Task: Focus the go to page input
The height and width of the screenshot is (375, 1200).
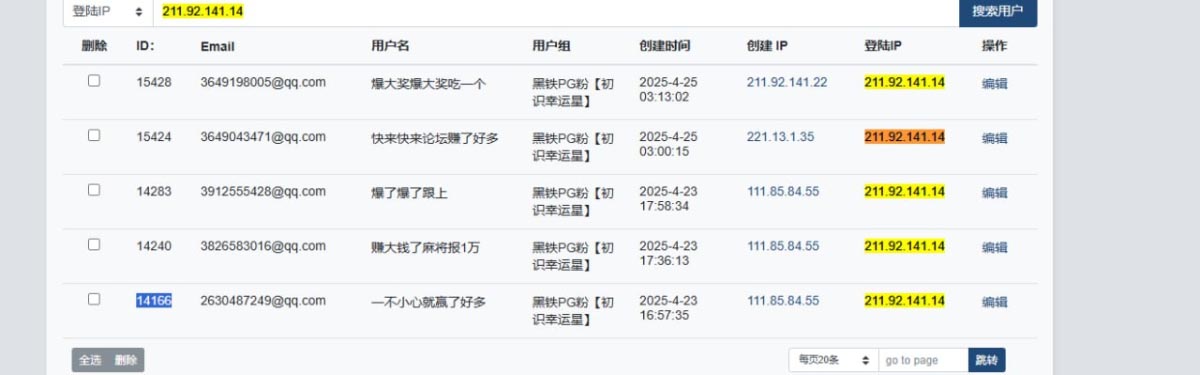Action: 923,360
